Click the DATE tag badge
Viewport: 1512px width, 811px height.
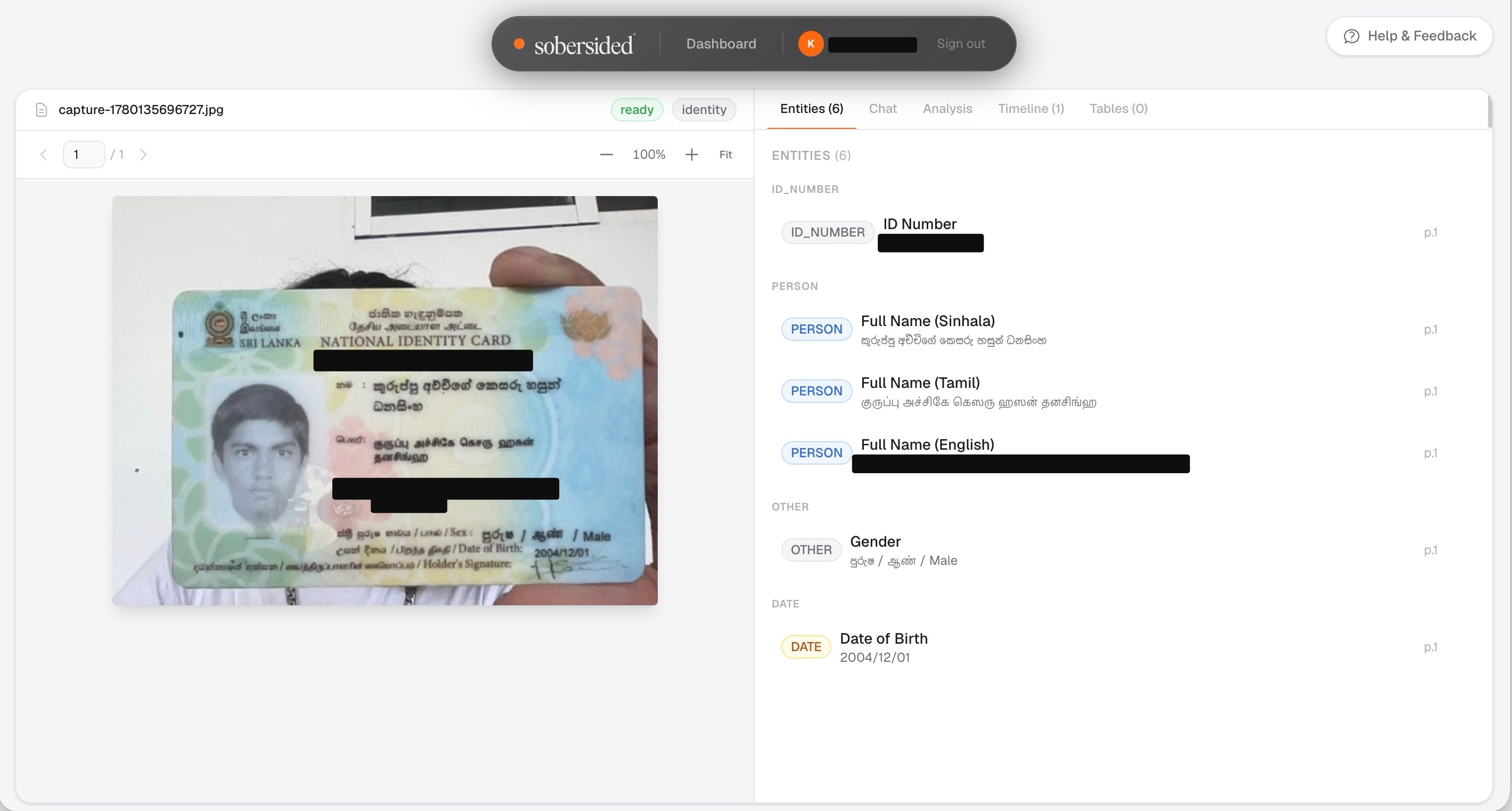tap(806, 647)
